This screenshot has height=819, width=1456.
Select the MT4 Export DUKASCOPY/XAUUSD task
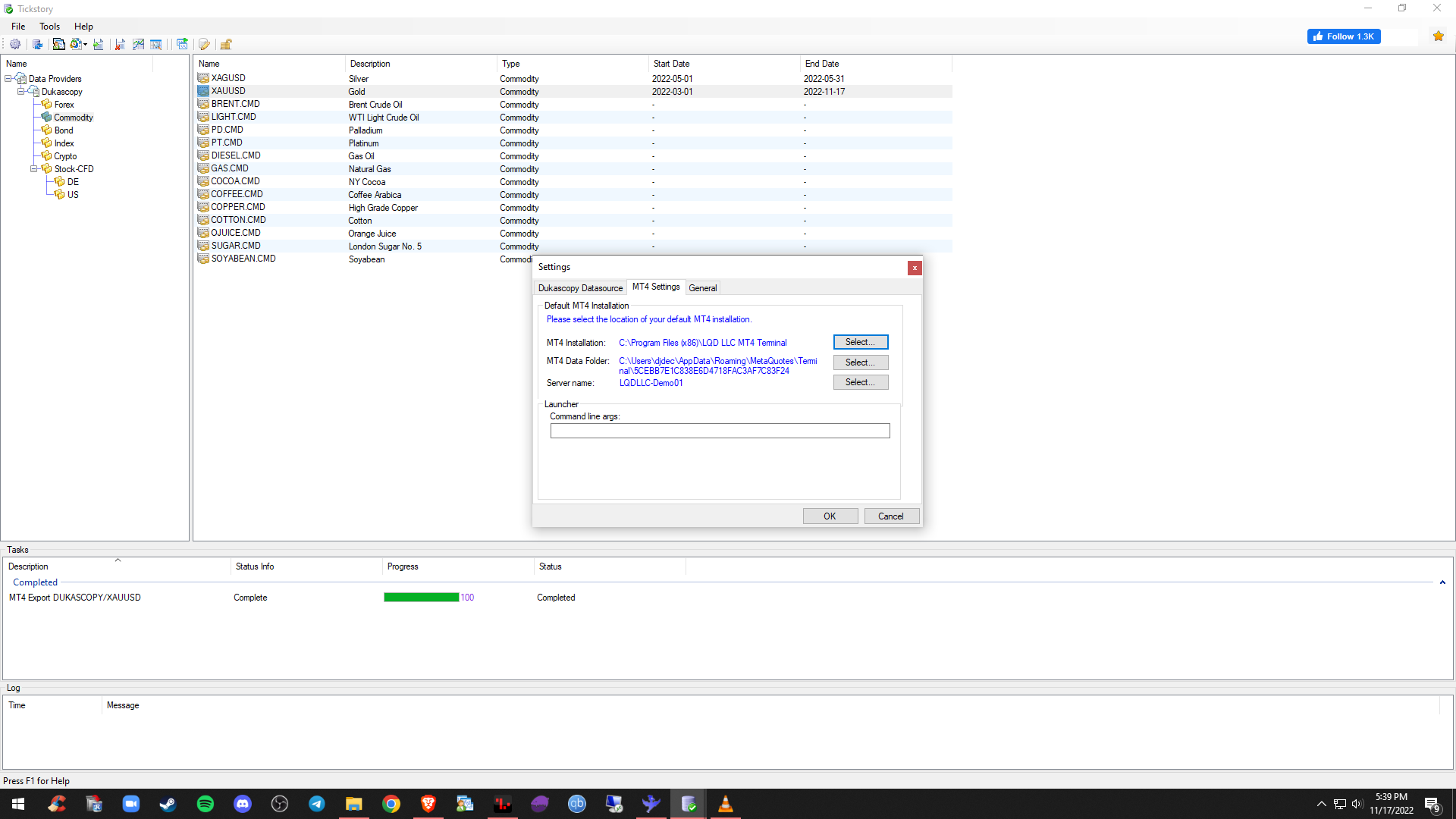74,598
